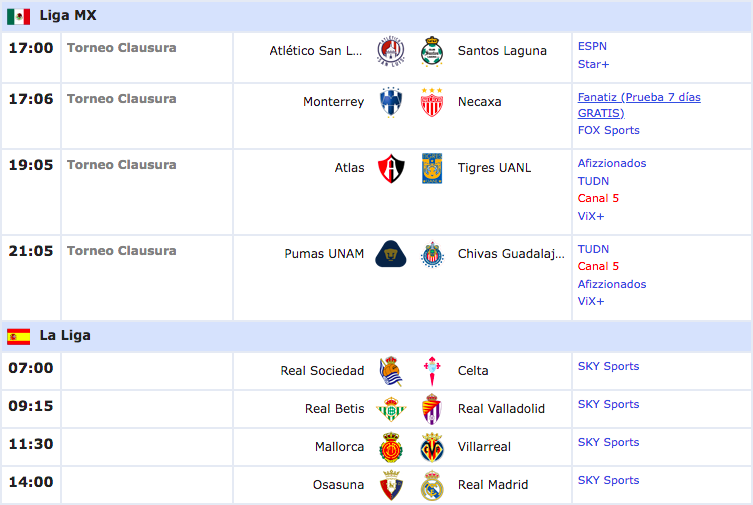Click the Real Madrid crest
The height and width of the screenshot is (505, 753).
[x=432, y=485]
